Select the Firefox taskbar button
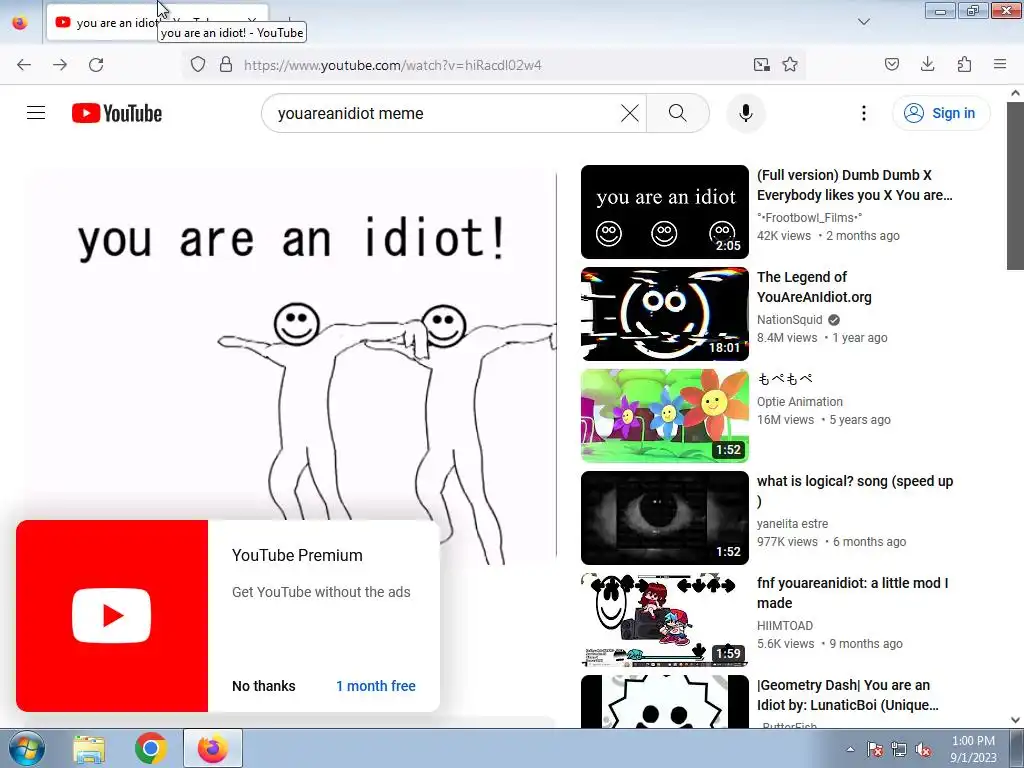 [213, 748]
